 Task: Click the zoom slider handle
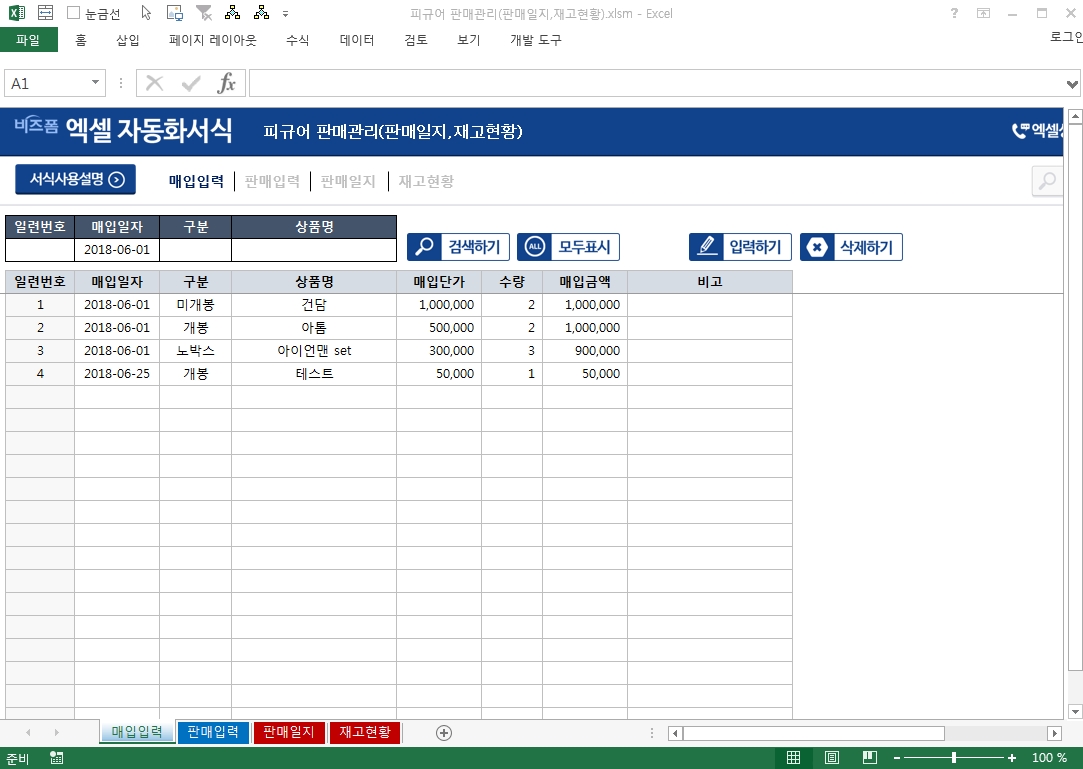tap(954, 758)
